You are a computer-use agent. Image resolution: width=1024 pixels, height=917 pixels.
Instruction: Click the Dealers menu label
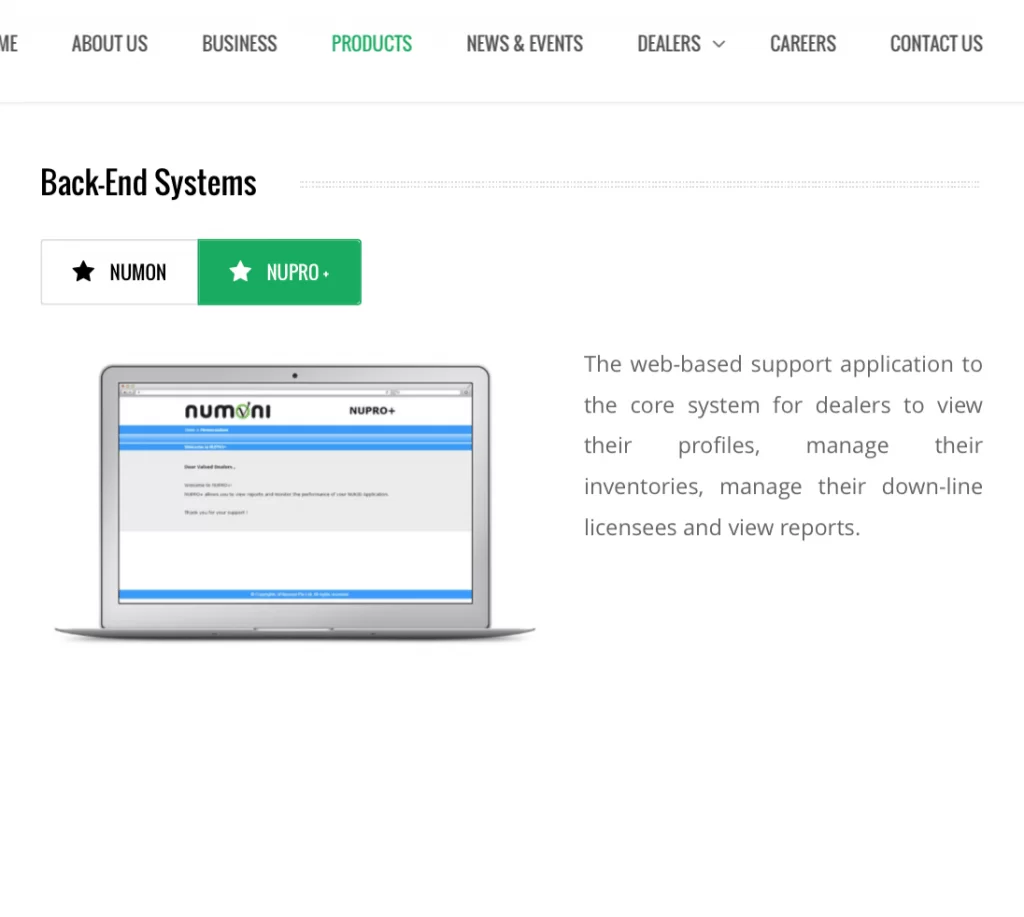pos(668,44)
